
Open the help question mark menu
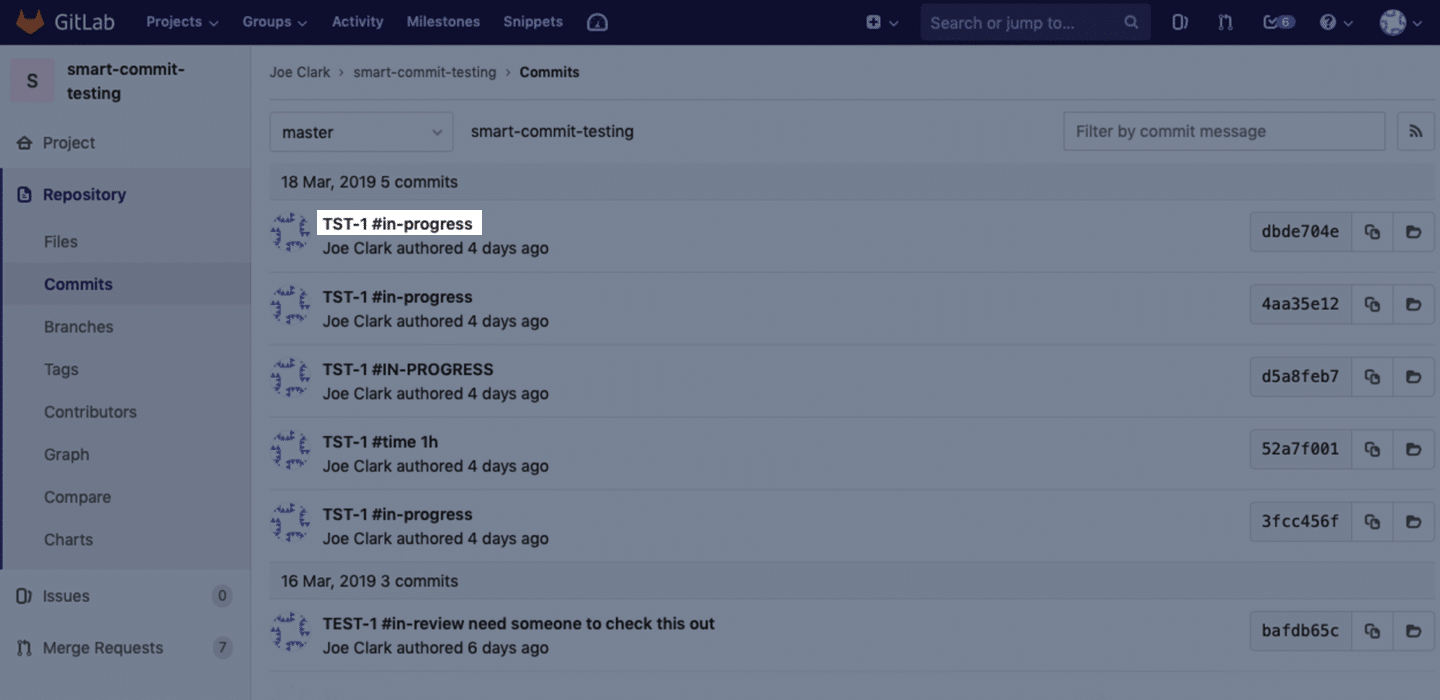(1335, 22)
